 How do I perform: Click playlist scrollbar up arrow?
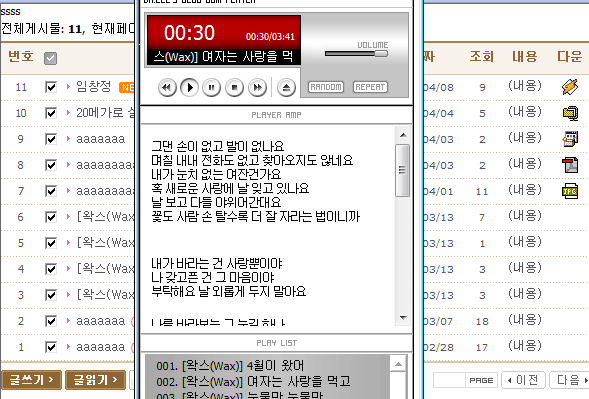(399, 364)
